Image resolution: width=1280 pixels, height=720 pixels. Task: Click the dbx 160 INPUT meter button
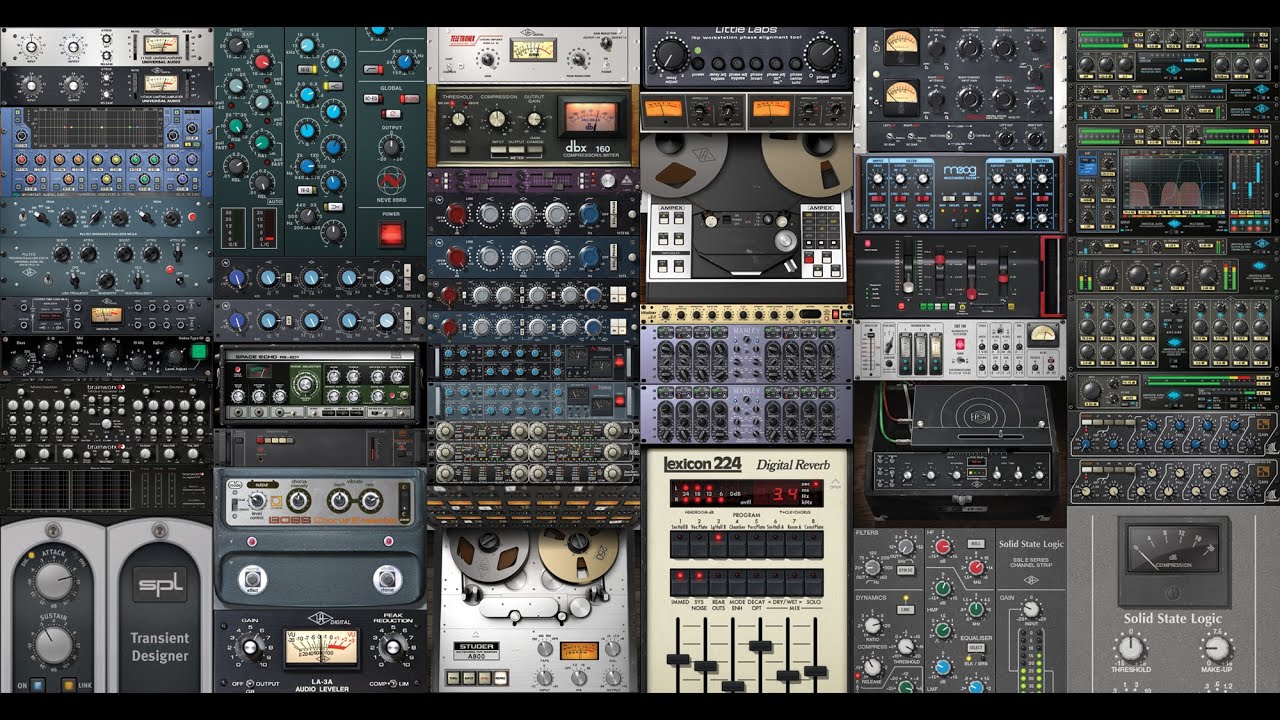pyautogui.click(x=499, y=150)
